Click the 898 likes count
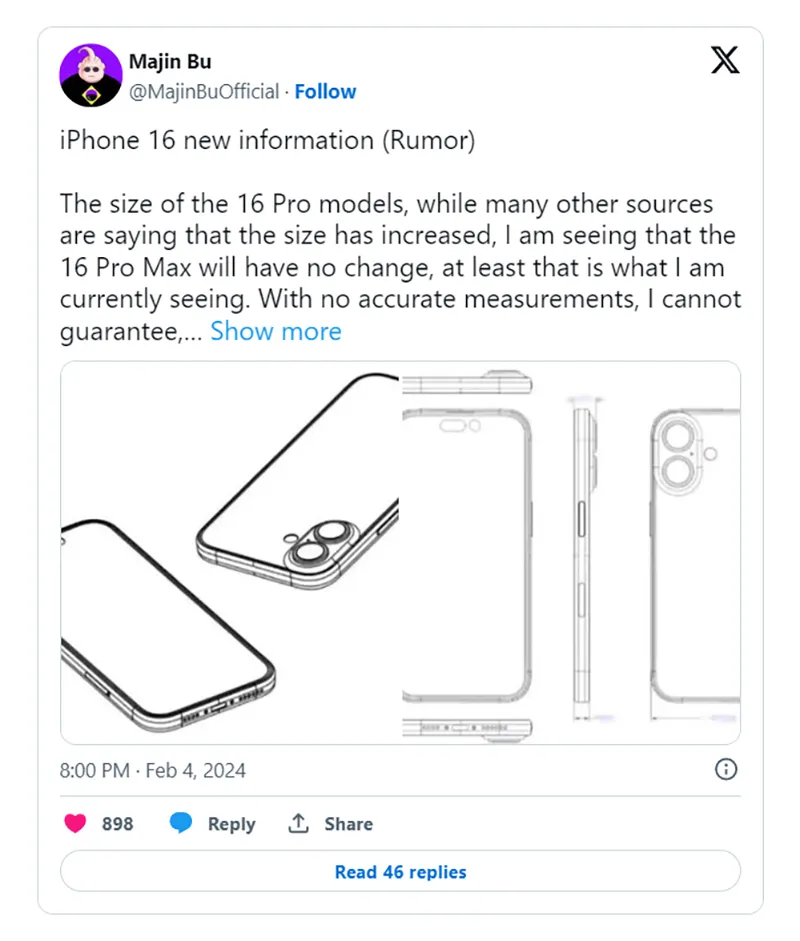 117,824
